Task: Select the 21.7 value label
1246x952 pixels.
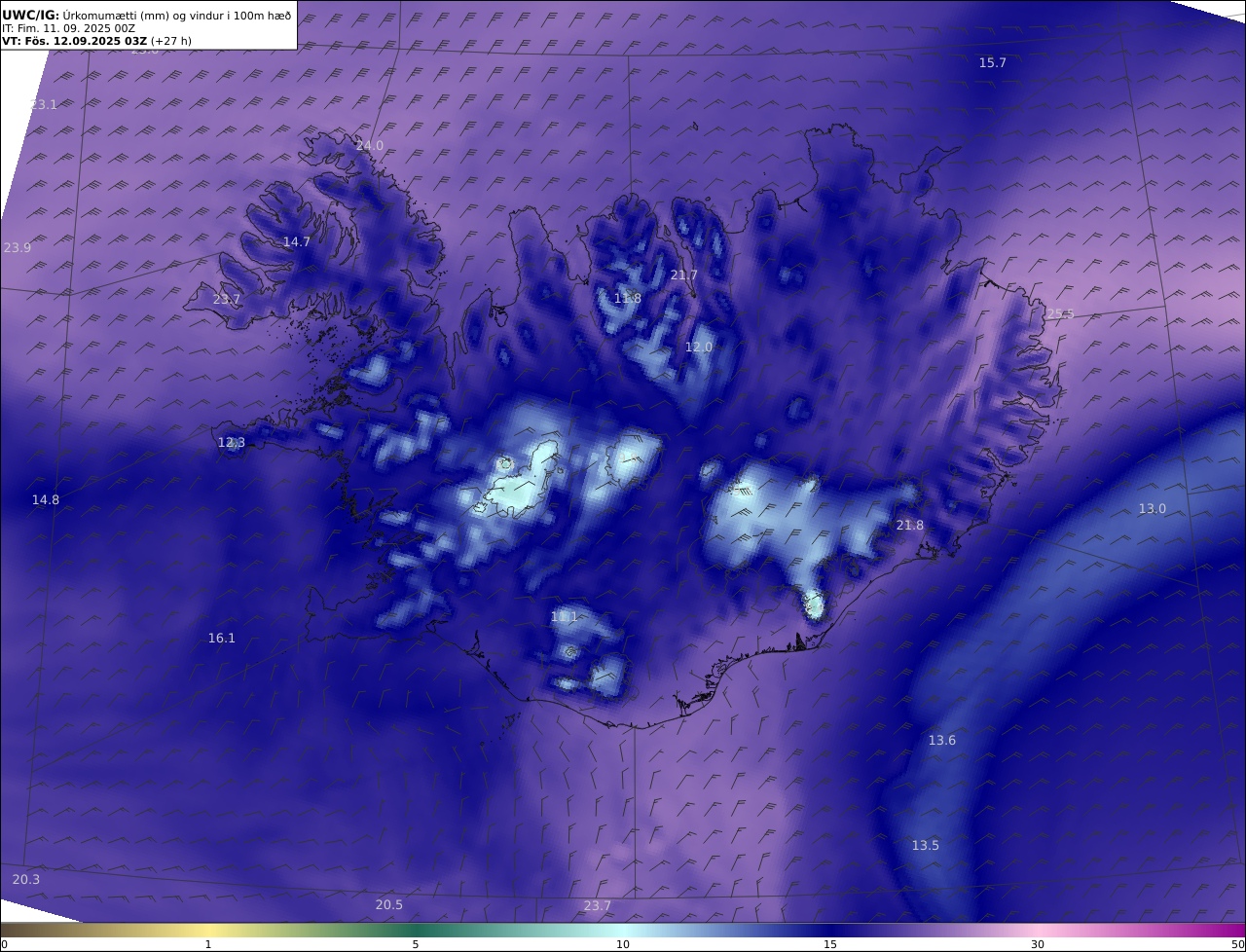Action: [x=683, y=275]
